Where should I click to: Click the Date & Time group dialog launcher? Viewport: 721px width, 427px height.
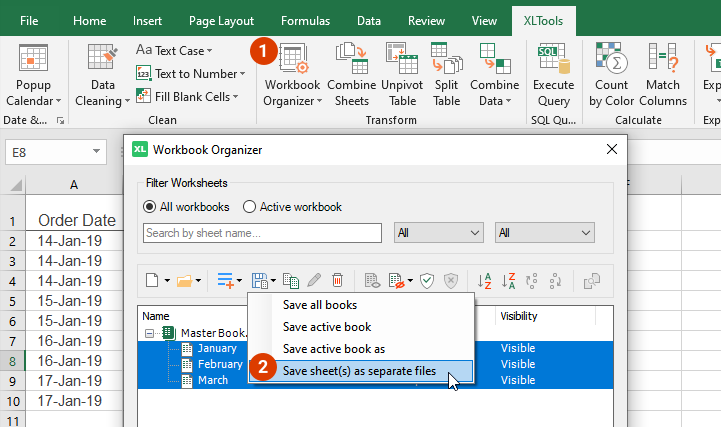[x=60, y=120]
